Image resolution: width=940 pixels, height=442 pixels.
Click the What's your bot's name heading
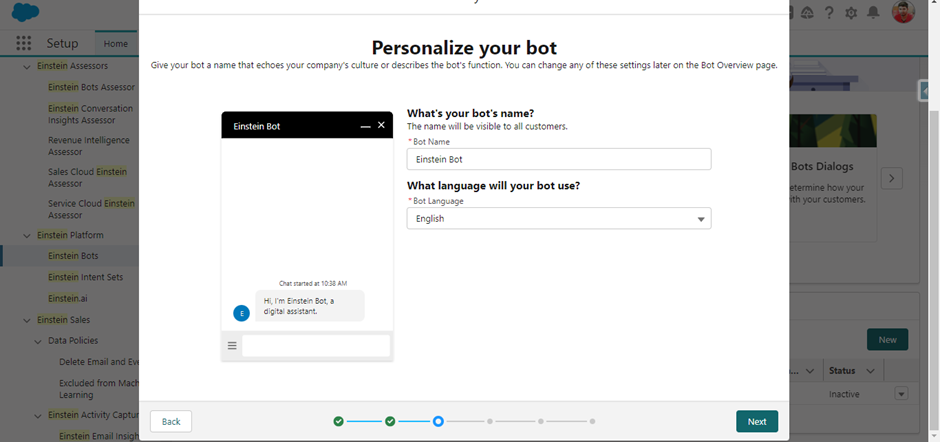(471, 113)
